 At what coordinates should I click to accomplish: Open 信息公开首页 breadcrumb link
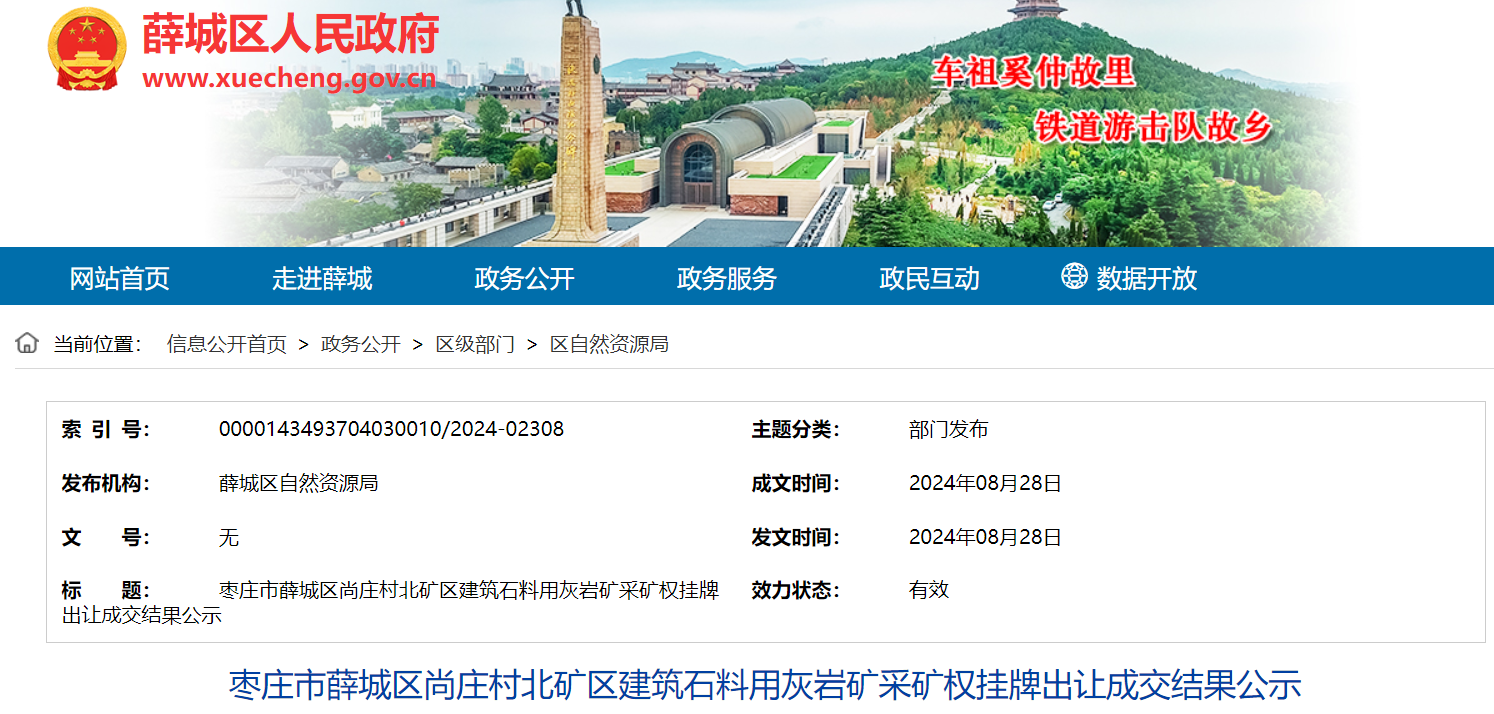(226, 344)
